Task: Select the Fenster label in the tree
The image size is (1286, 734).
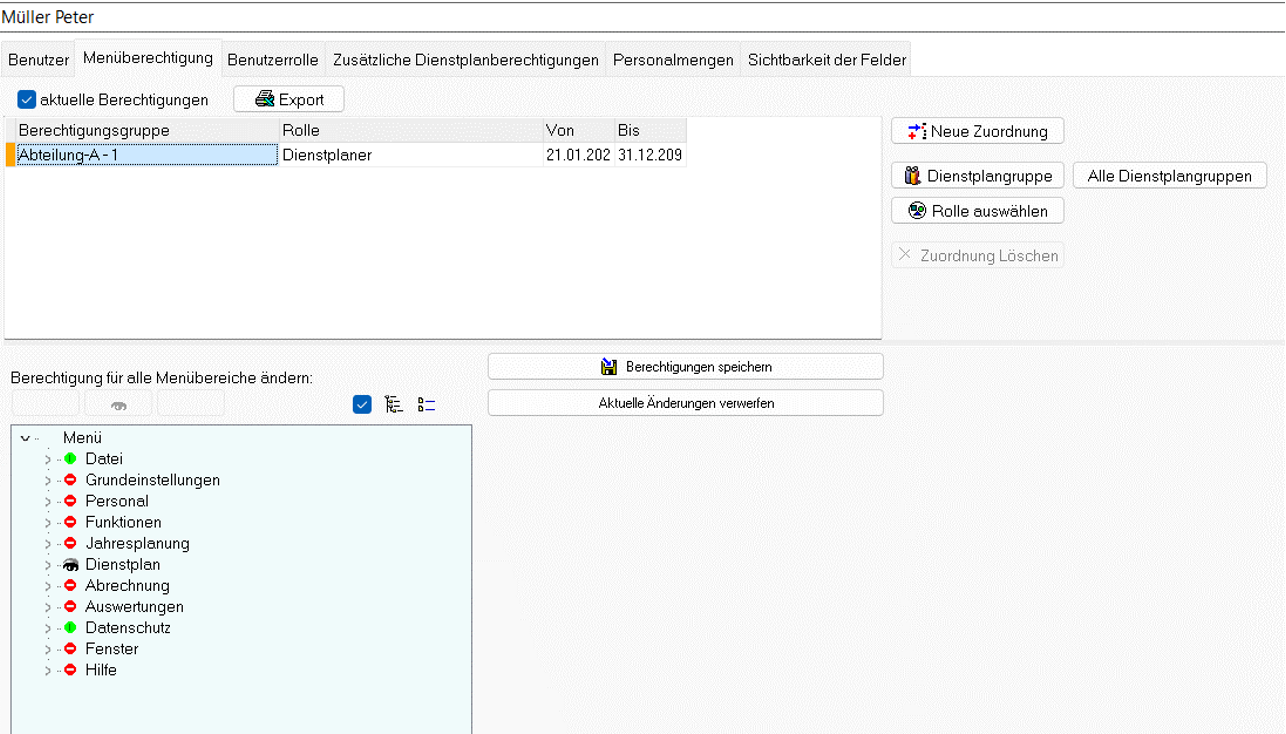Action: (x=112, y=649)
